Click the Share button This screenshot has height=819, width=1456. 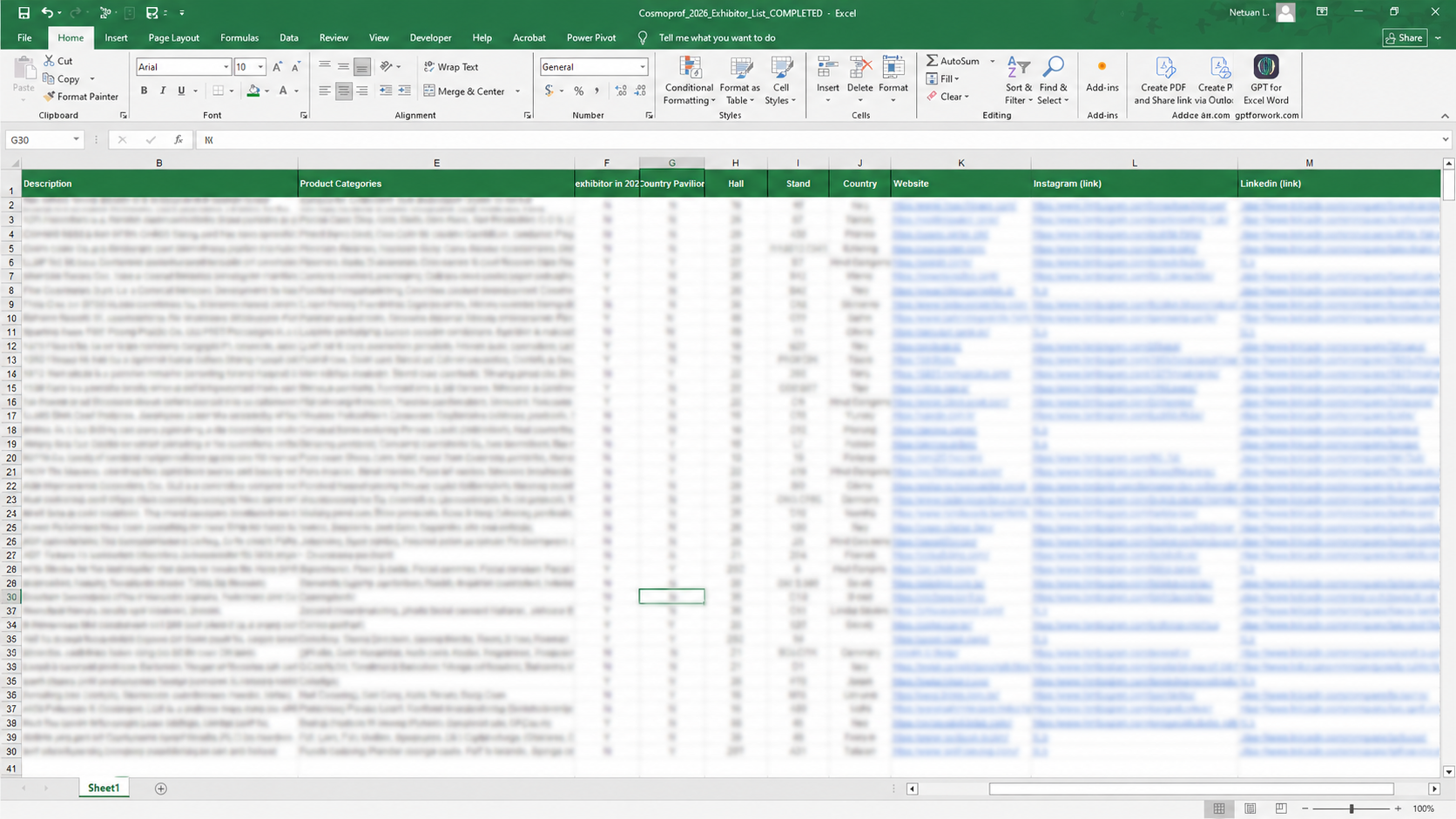[x=1404, y=37]
